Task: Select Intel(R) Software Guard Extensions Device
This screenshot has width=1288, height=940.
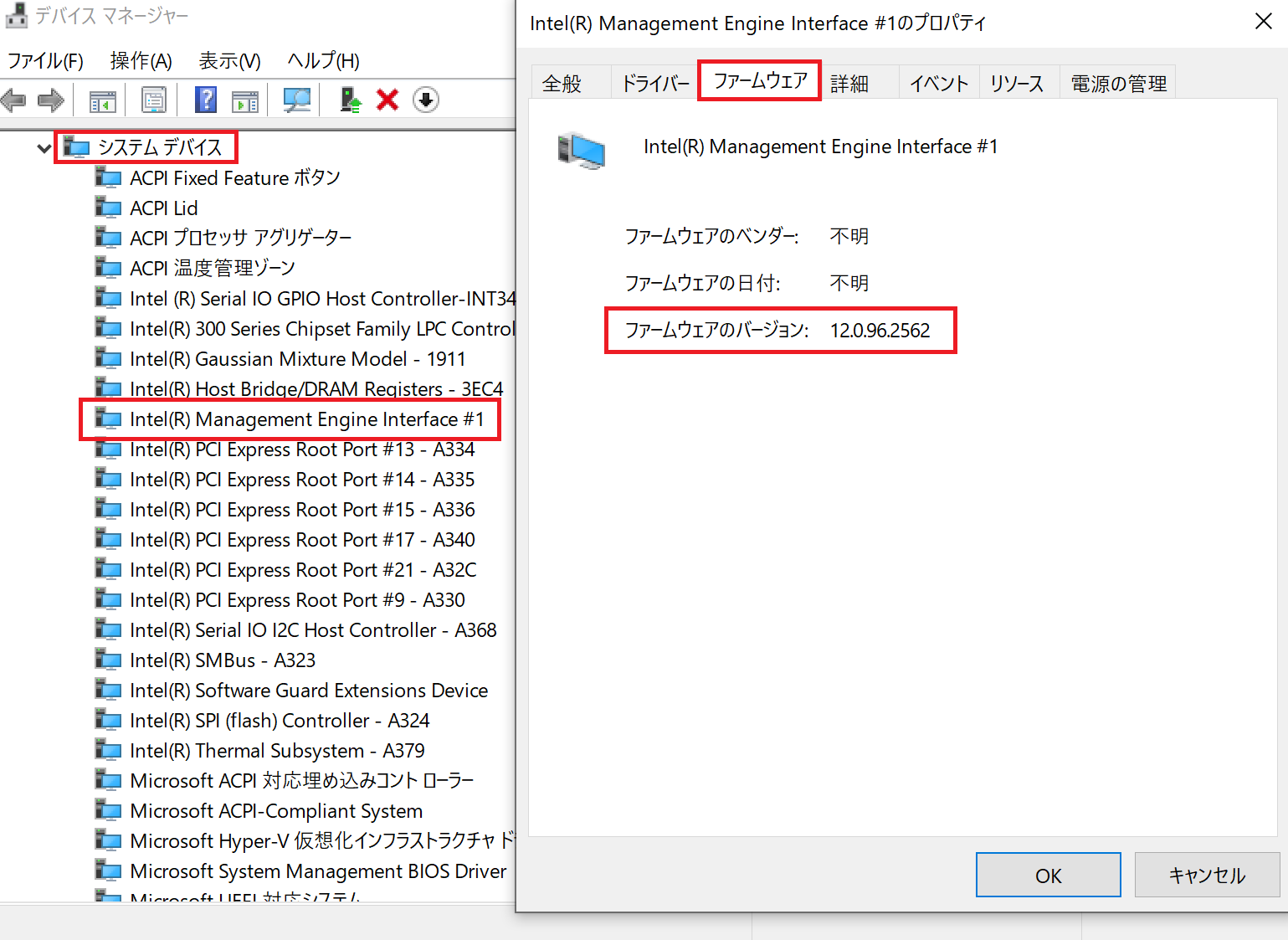Action: click(310, 690)
